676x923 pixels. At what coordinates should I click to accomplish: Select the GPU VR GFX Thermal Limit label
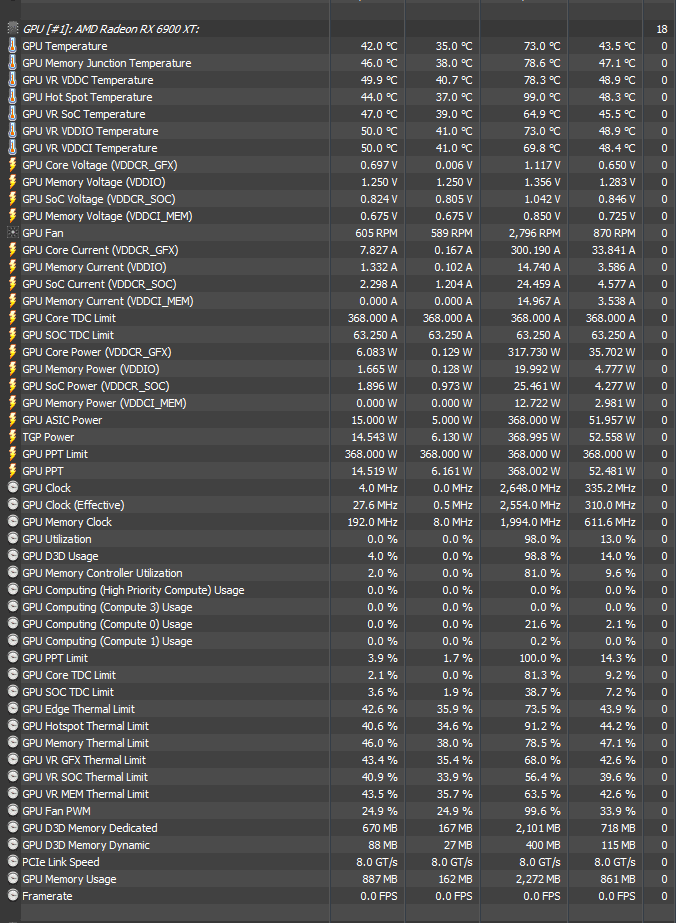coord(84,760)
